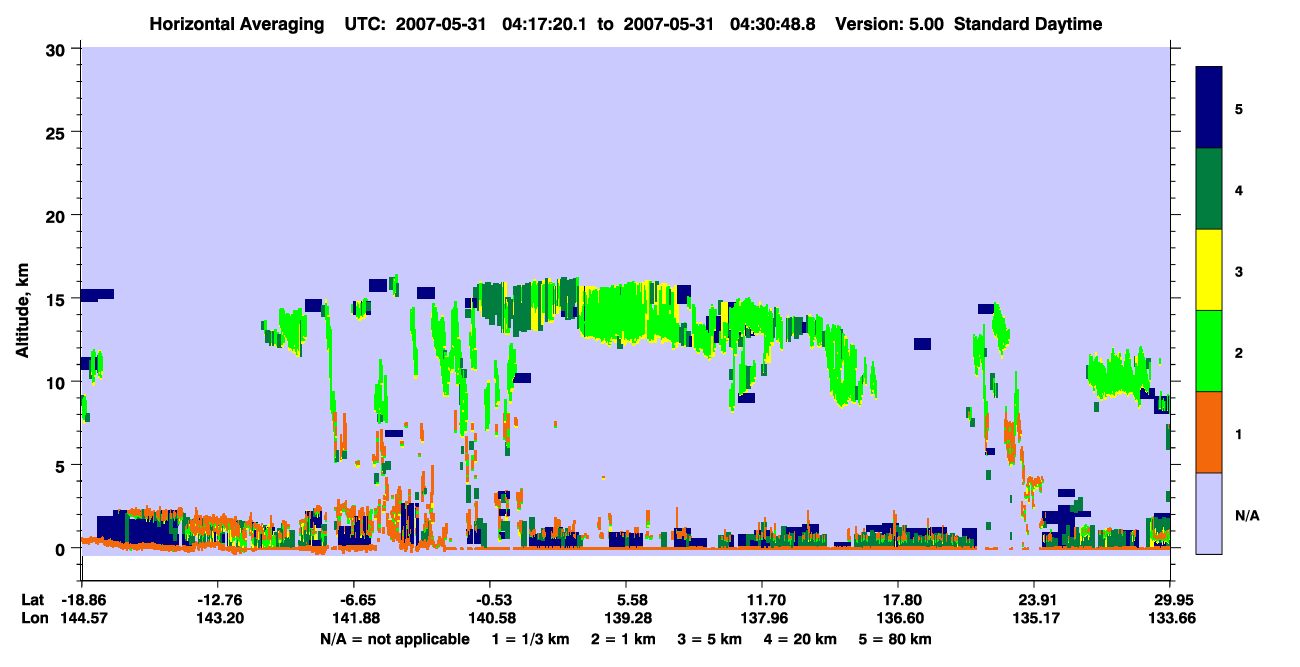Click the bright green colorbar segment labeled 2
1300x667 pixels.
coord(1209,351)
